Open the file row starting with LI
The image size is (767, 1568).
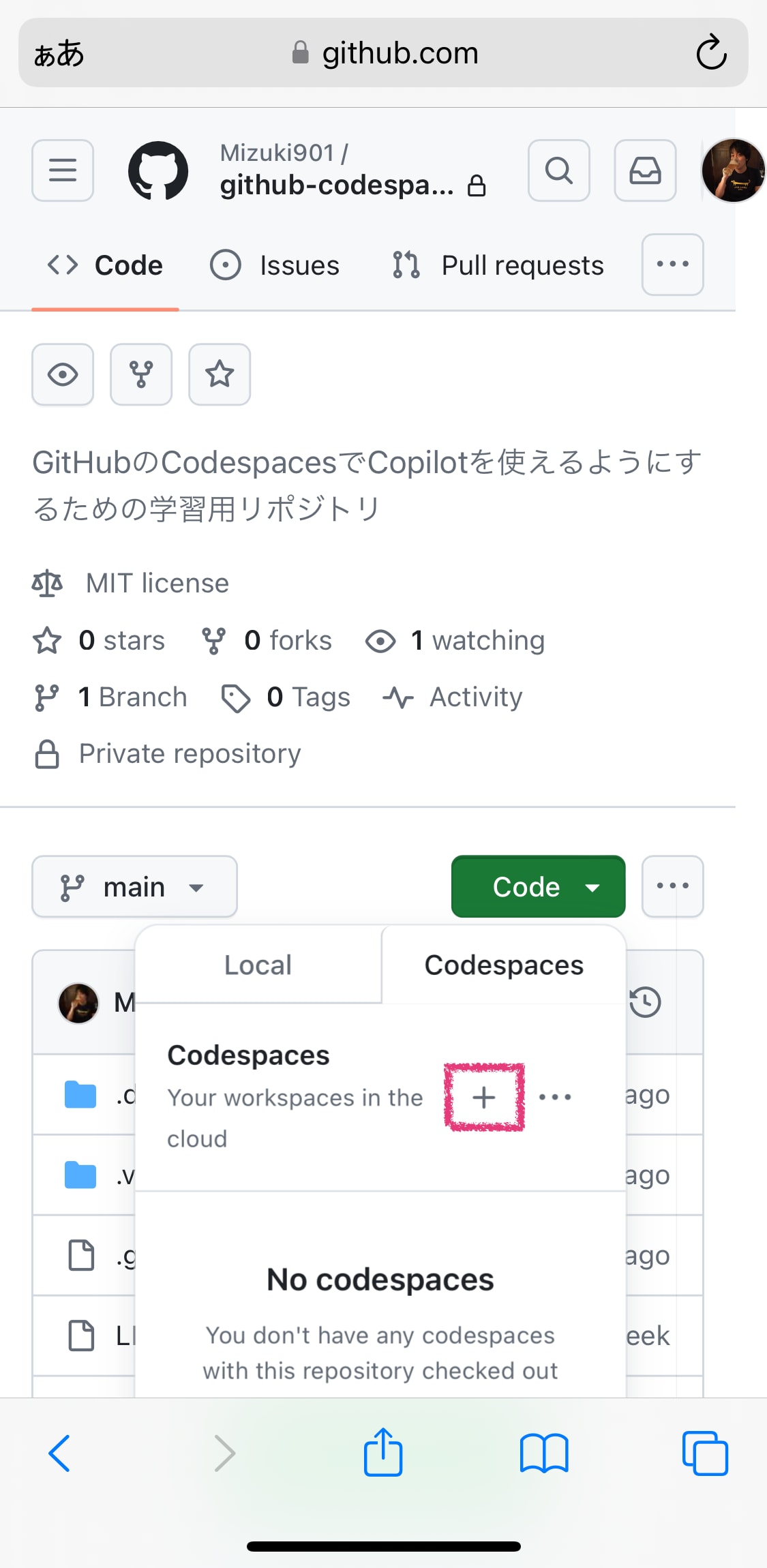[85, 1336]
